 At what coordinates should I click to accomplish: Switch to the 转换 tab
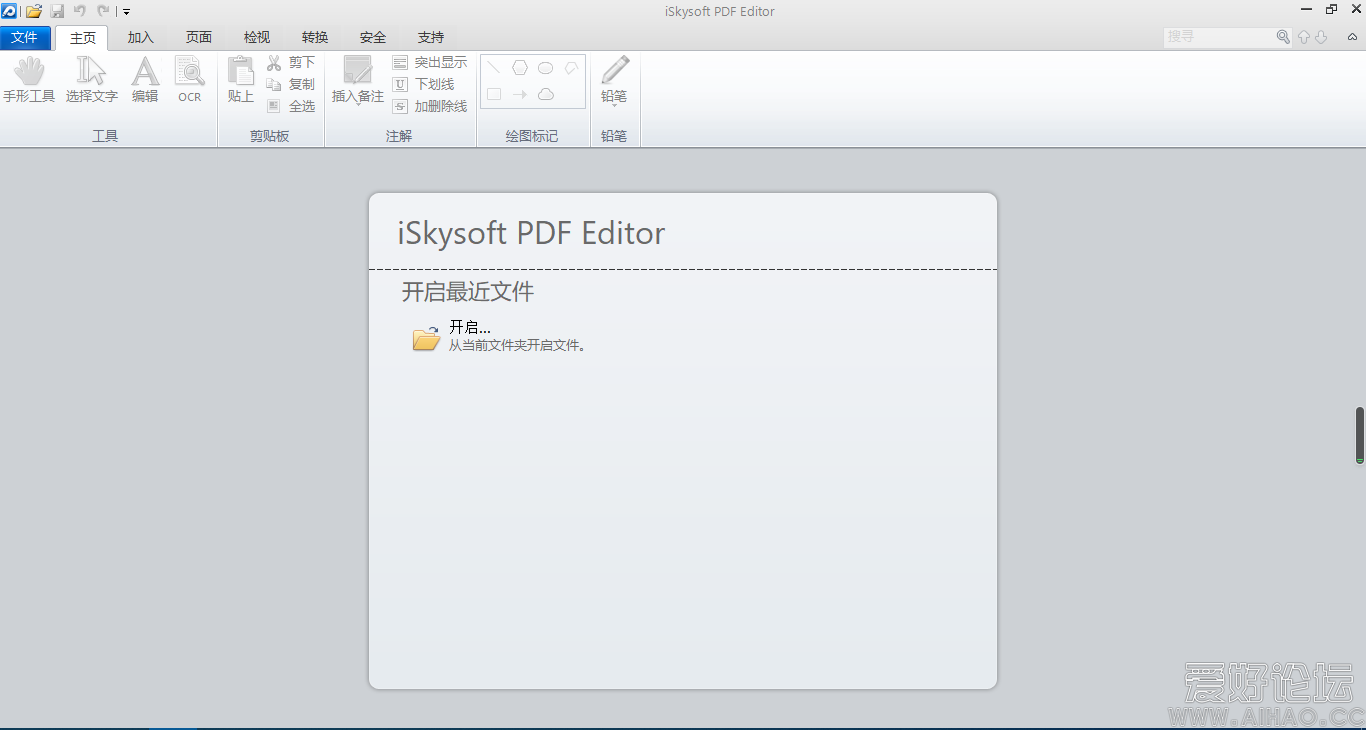(x=315, y=37)
